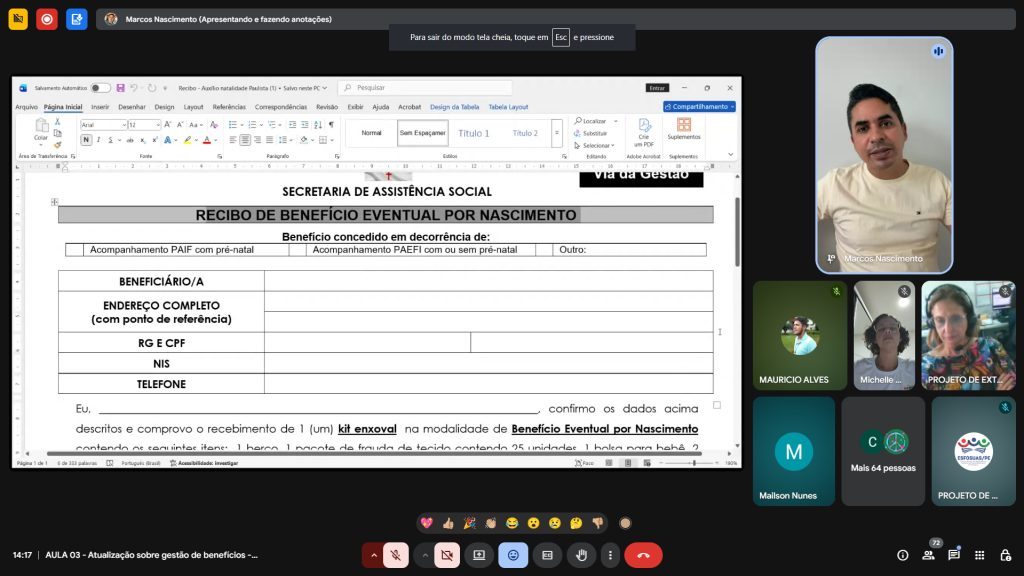The height and width of the screenshot is (576, 1024).
Task: Open the 'Mais 64 pessoas' tile
Action: (x=883, y=452)
